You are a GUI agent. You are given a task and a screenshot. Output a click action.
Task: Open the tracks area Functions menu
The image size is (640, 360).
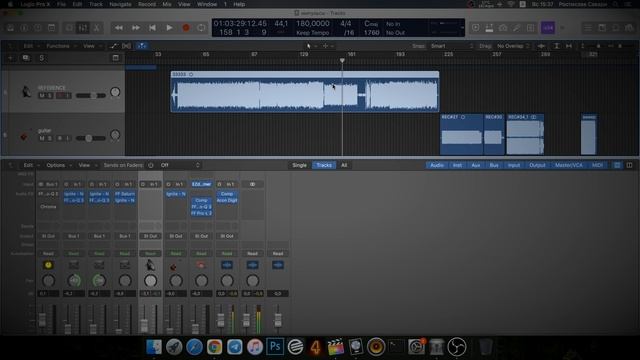tap(60, 46)
